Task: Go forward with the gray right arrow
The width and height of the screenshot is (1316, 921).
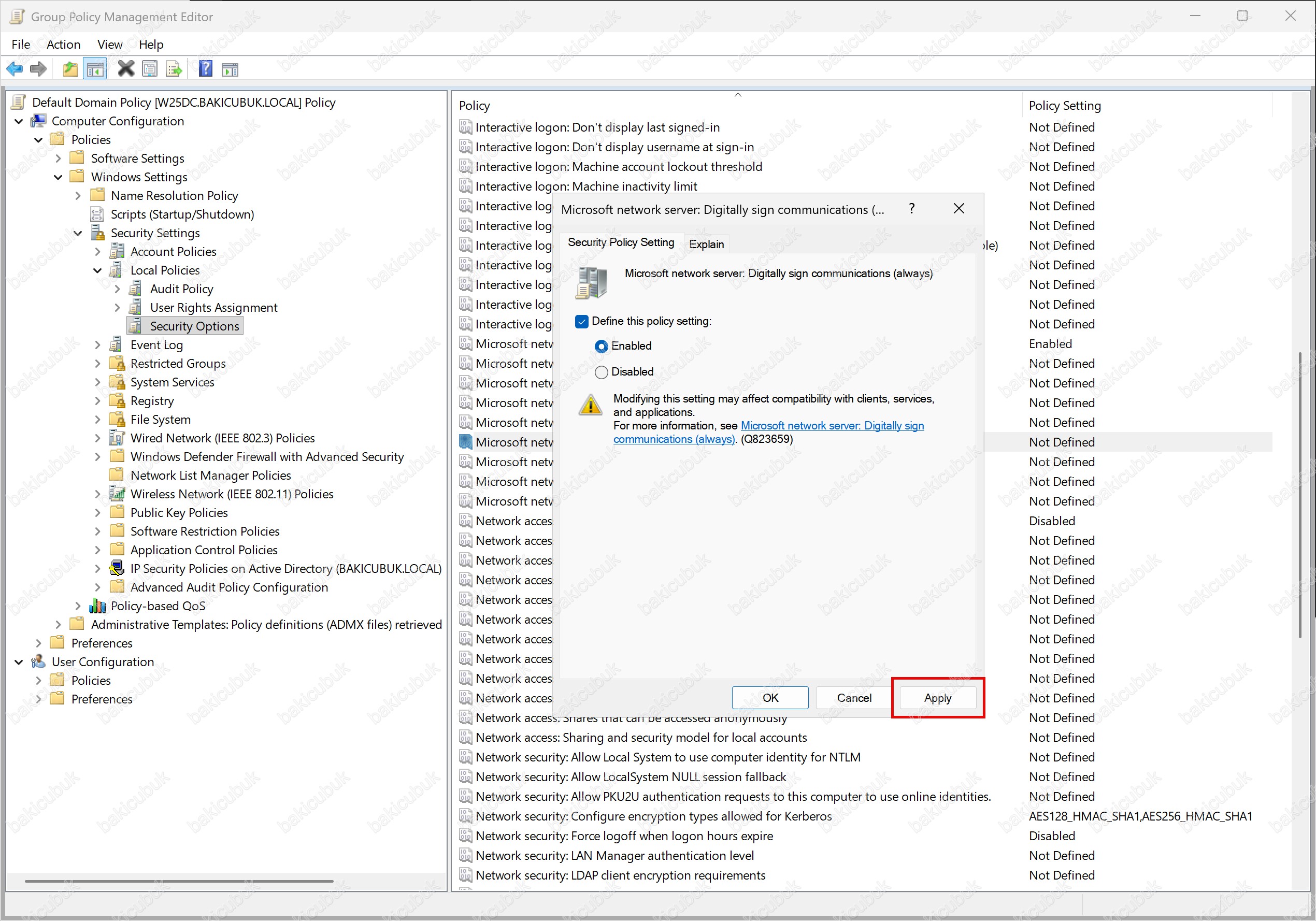Action: click(38, 69)
